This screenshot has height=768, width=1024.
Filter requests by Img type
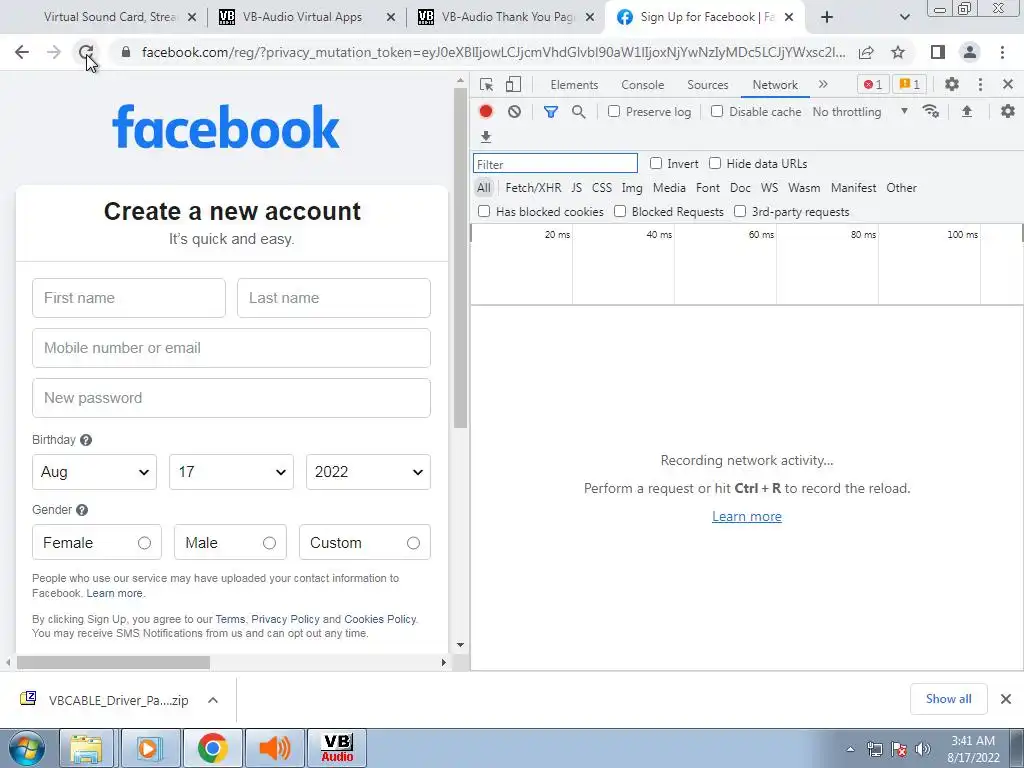(632, 187)
